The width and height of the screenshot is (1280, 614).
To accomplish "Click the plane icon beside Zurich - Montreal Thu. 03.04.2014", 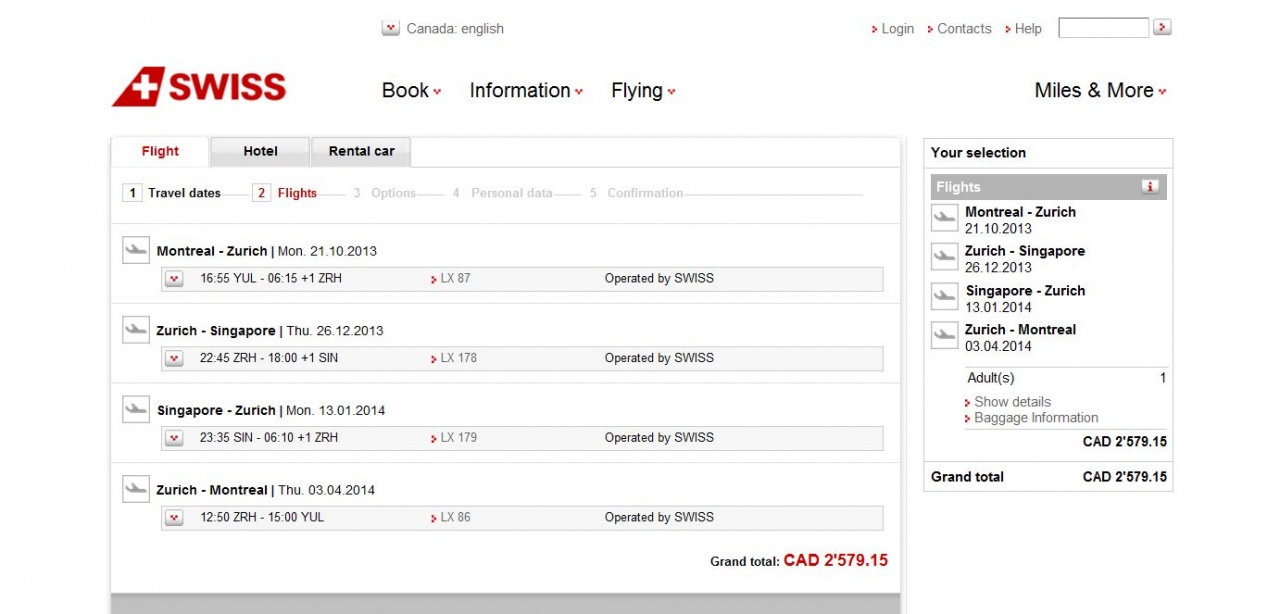I will [136, 488].
